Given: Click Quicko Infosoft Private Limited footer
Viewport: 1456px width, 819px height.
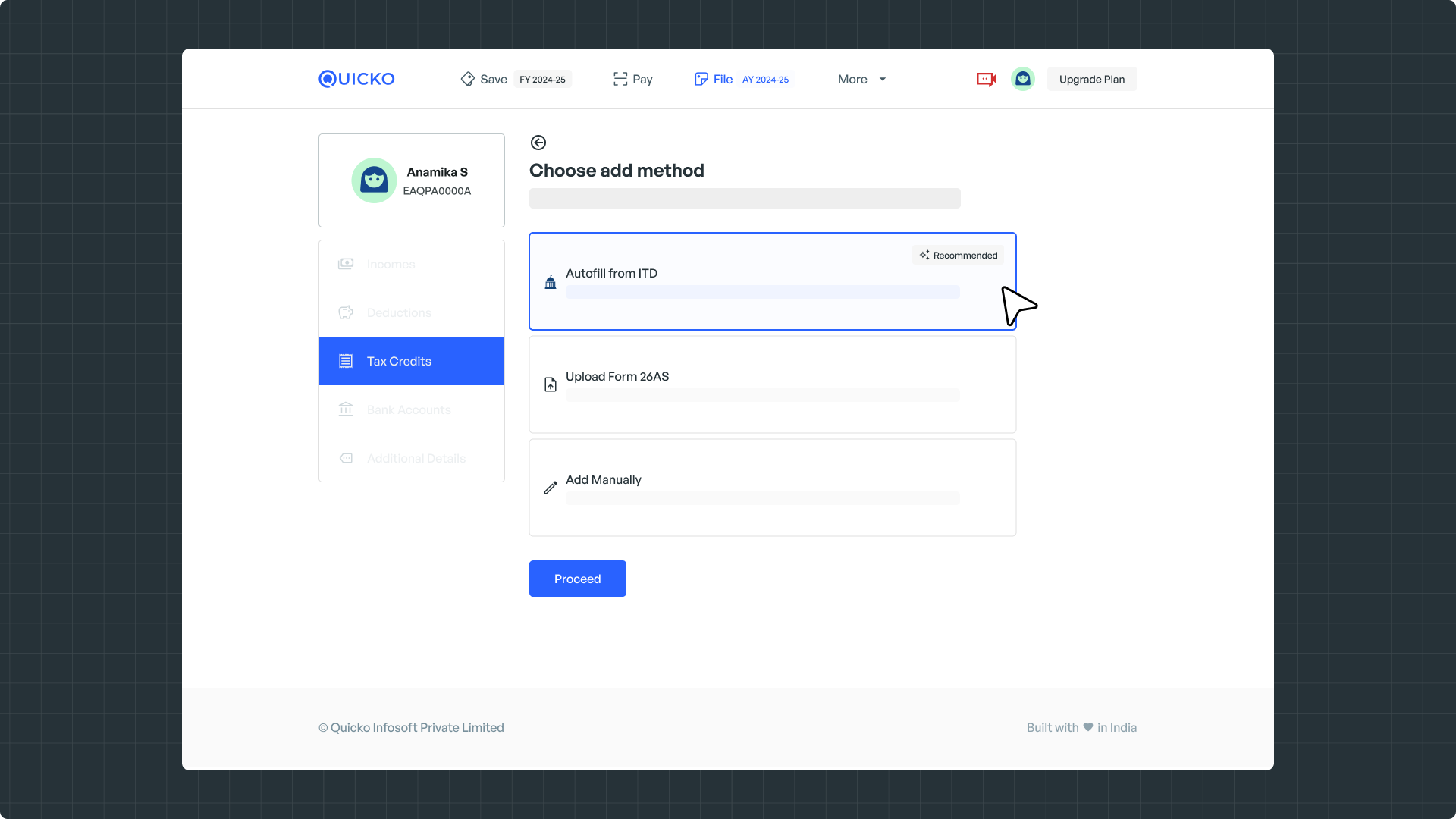Looking at the screenshot, I should [411, 728].
